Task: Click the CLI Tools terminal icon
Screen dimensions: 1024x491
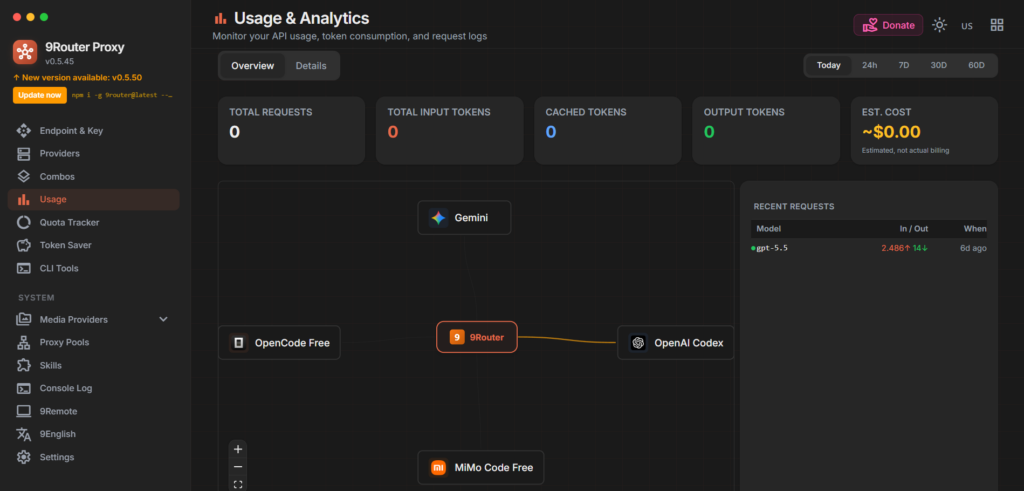Action: pyautogui.click(x=24, y=268)
